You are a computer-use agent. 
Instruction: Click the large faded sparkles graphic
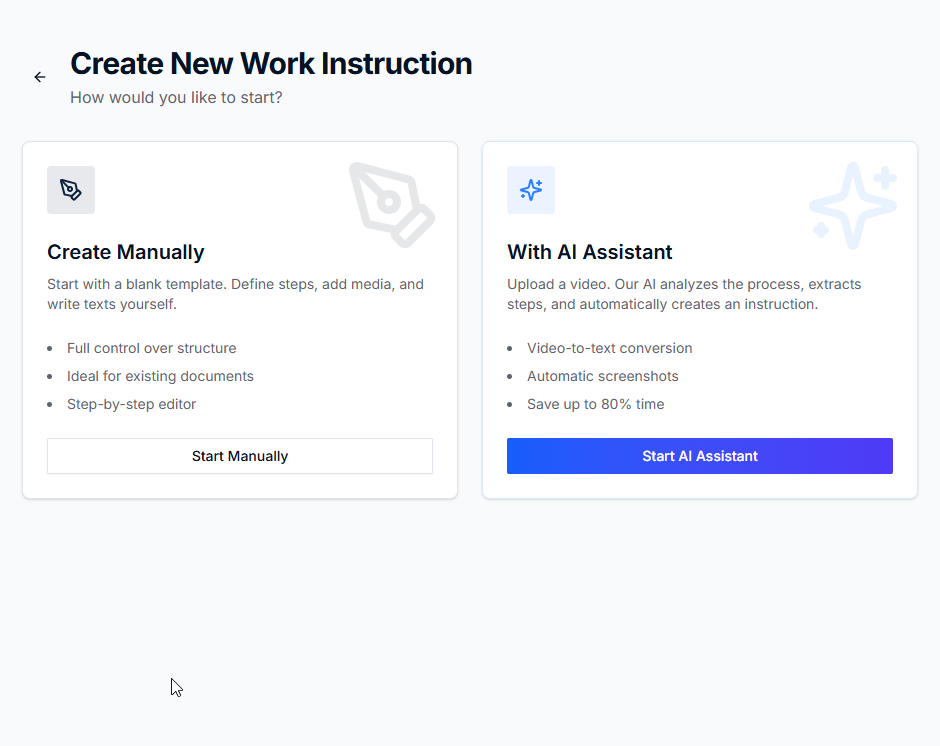click(853, 204)
